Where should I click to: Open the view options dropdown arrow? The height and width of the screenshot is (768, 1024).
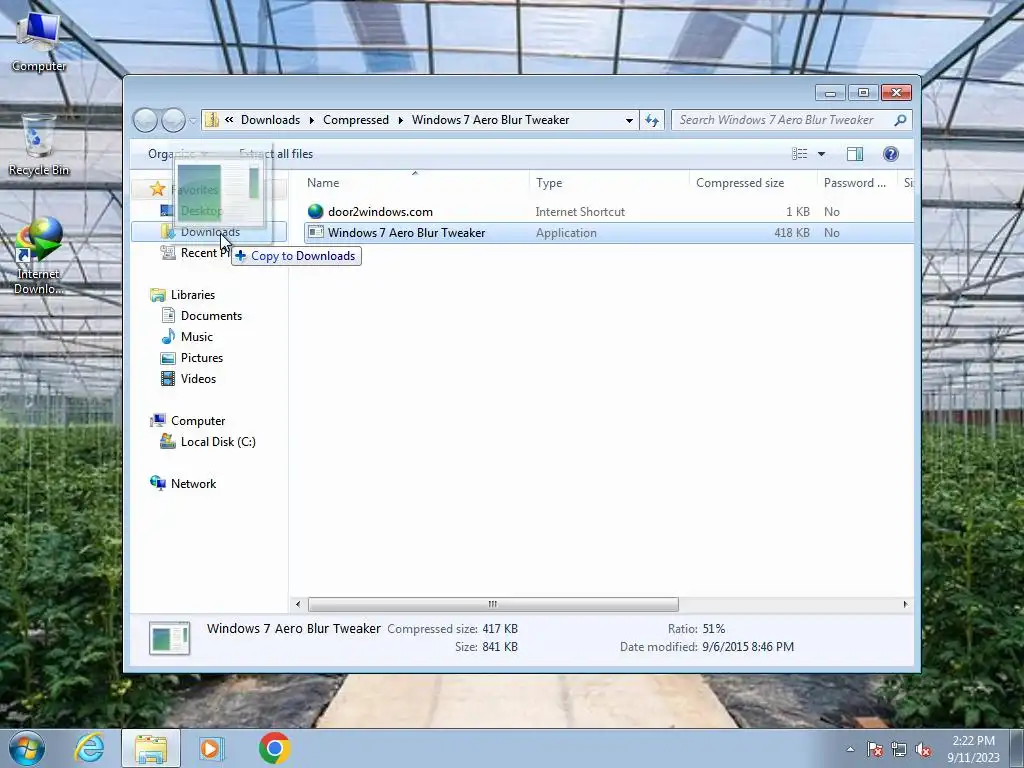pos(822,154)
